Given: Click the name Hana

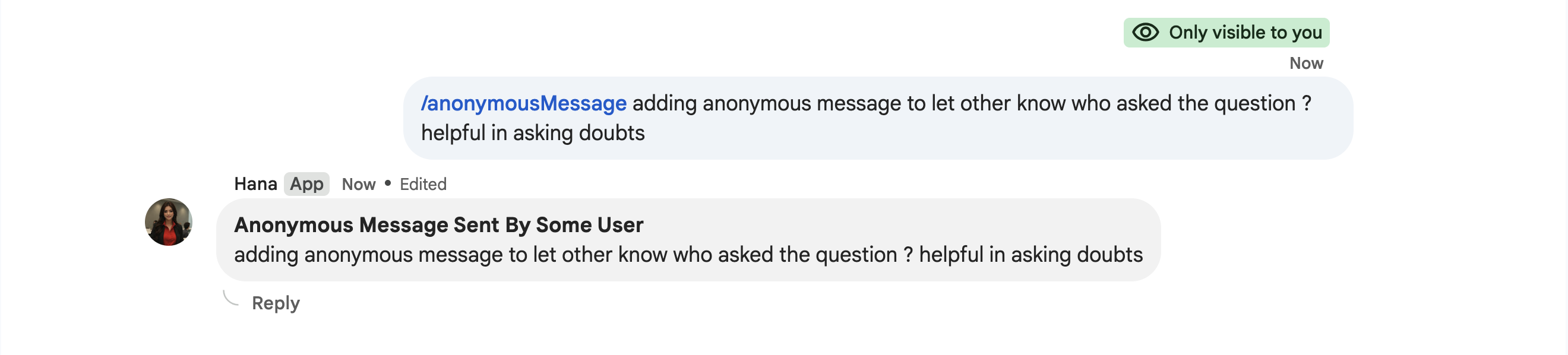Looking at the screenshot, I should click(255, 183).
